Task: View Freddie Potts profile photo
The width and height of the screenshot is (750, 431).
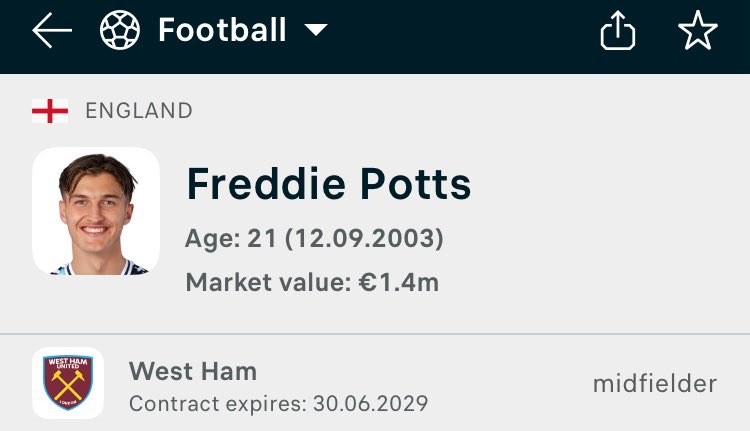Action: coord(96,211)
